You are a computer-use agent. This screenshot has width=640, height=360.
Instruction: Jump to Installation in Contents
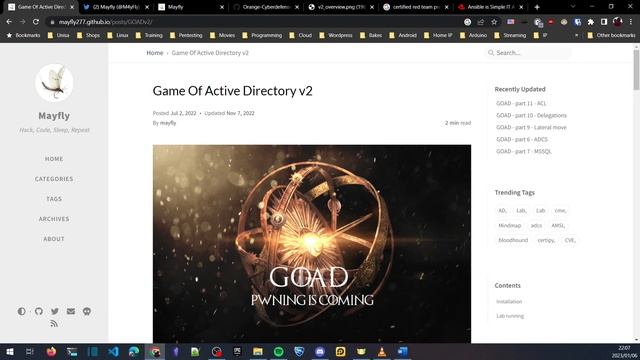click(x=509, y=302)
